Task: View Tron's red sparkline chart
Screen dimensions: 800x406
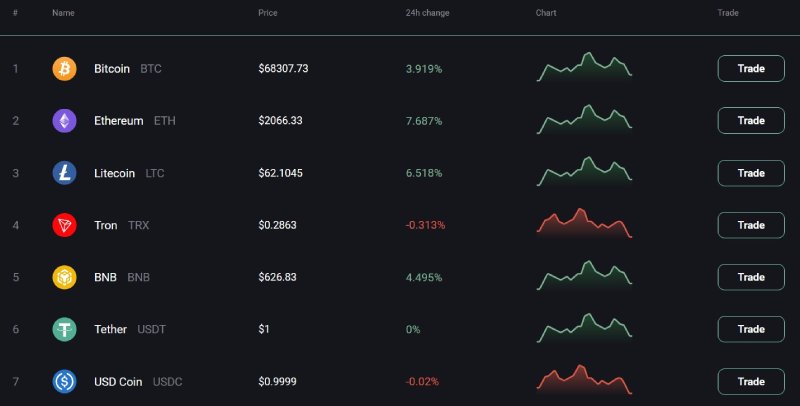Action: (585, 224)
